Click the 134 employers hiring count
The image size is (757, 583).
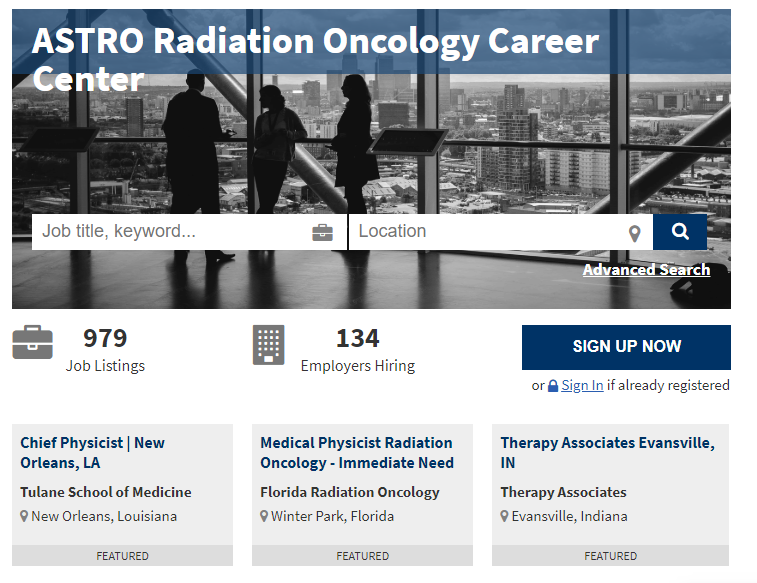click(x=358, y=338)
